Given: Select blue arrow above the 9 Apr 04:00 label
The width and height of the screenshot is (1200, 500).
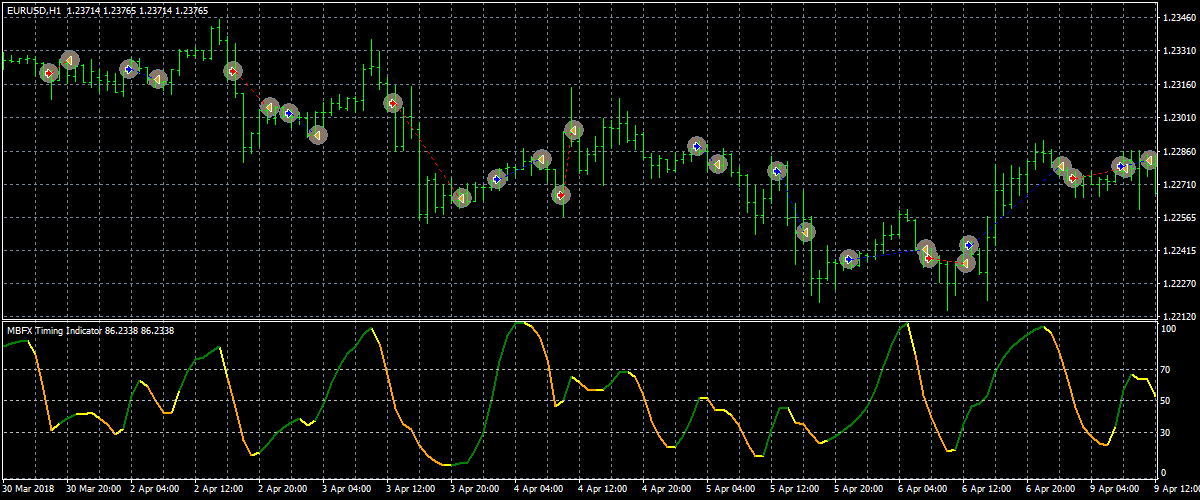Looking at the screenshot, I should coord(1121,167).
